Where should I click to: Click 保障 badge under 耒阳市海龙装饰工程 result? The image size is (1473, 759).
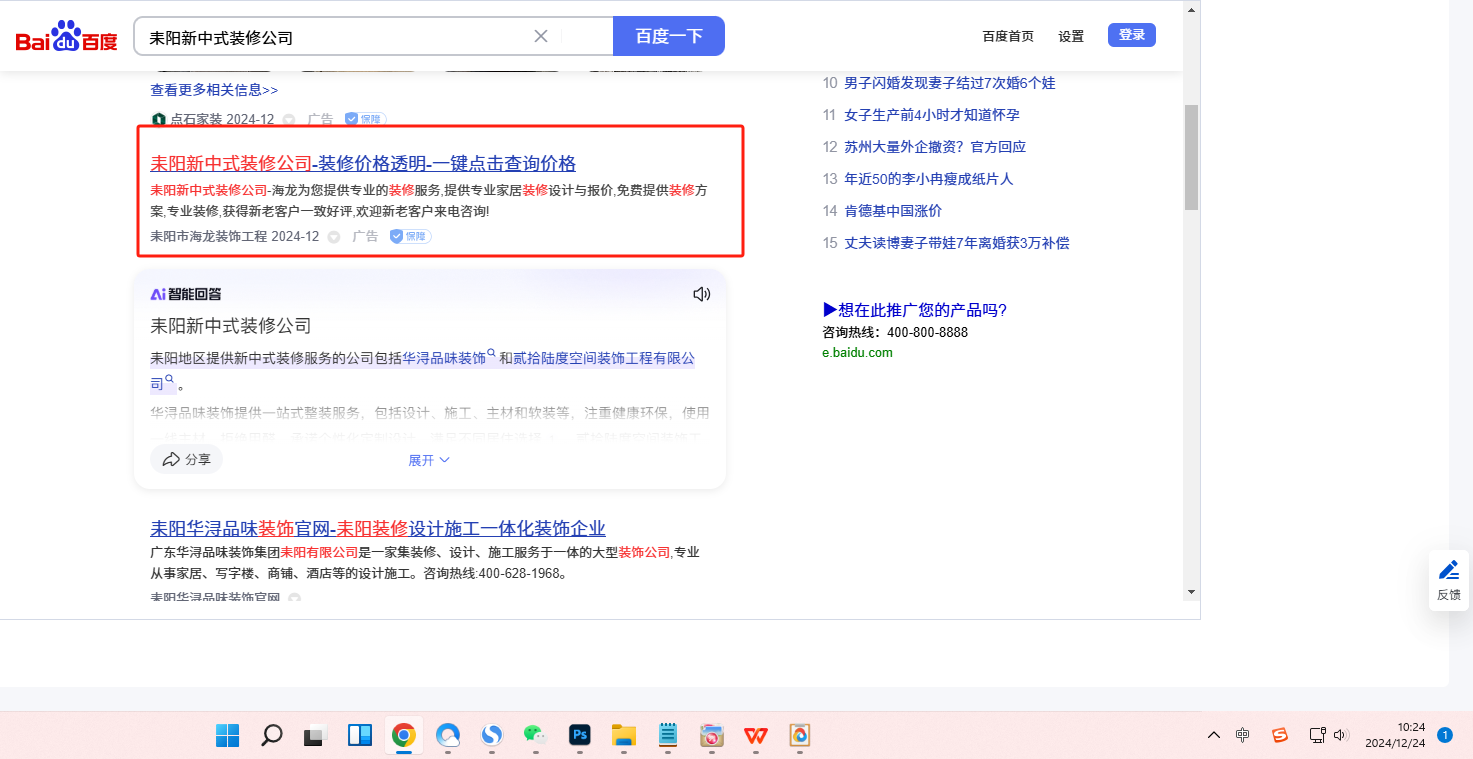(x=410, y=236)
